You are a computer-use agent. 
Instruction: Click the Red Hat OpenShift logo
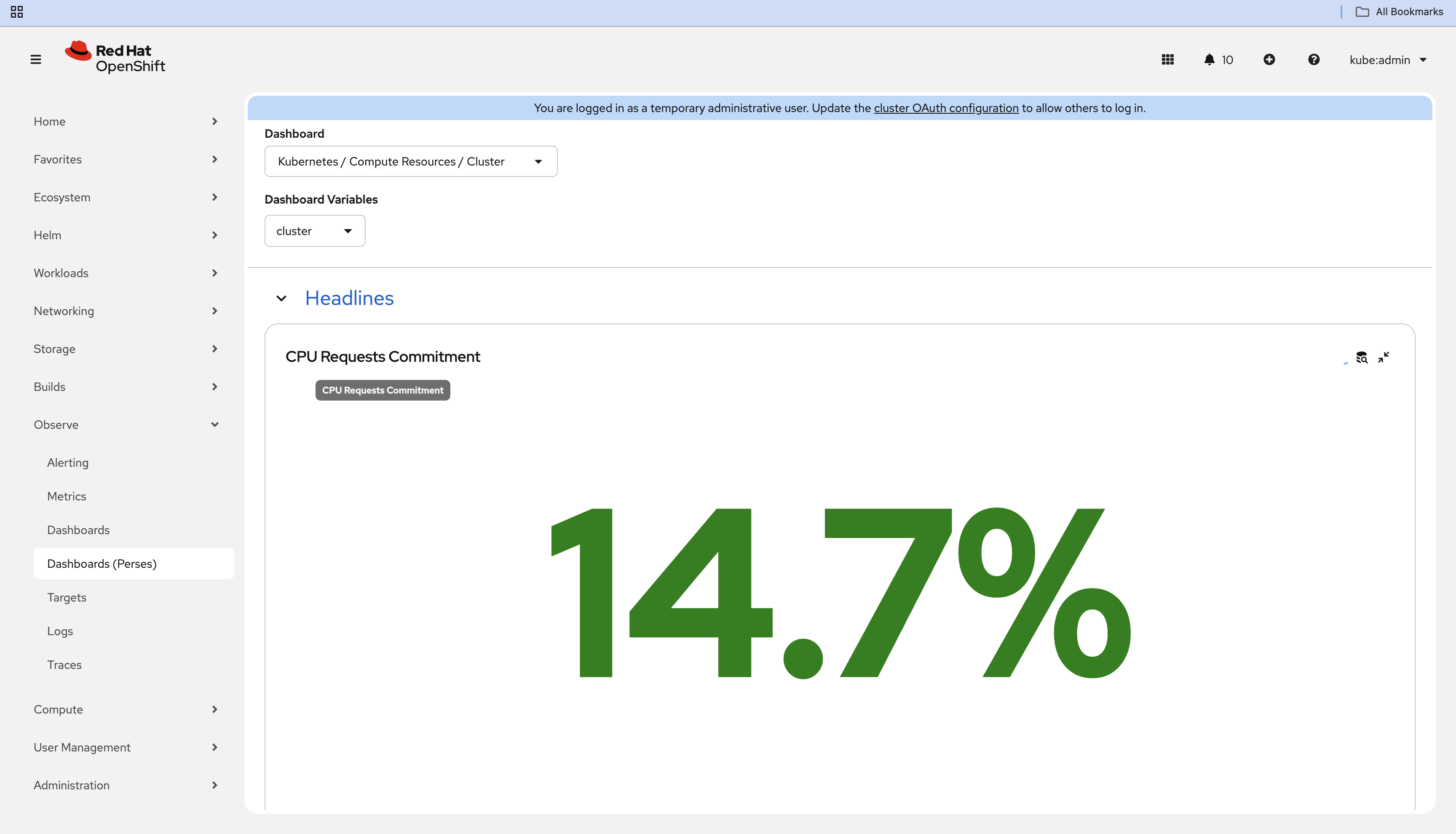coord(115,57)
